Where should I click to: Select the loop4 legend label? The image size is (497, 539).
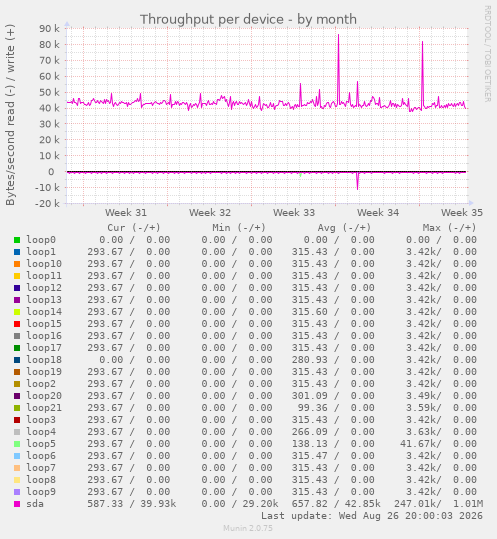click(x=41, y=432)
